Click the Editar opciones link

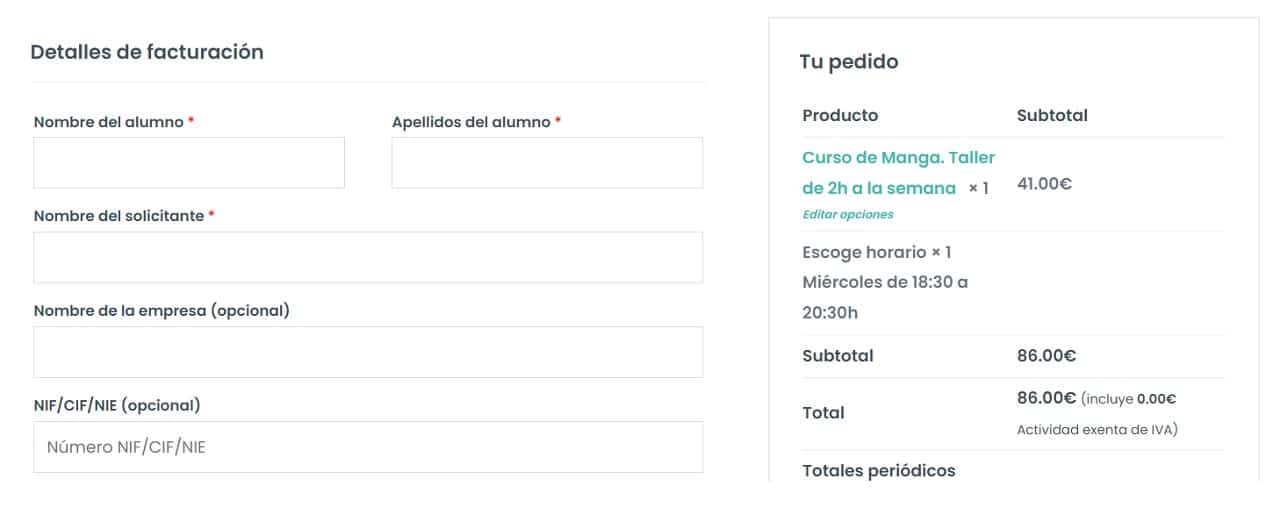click(848, 214)
